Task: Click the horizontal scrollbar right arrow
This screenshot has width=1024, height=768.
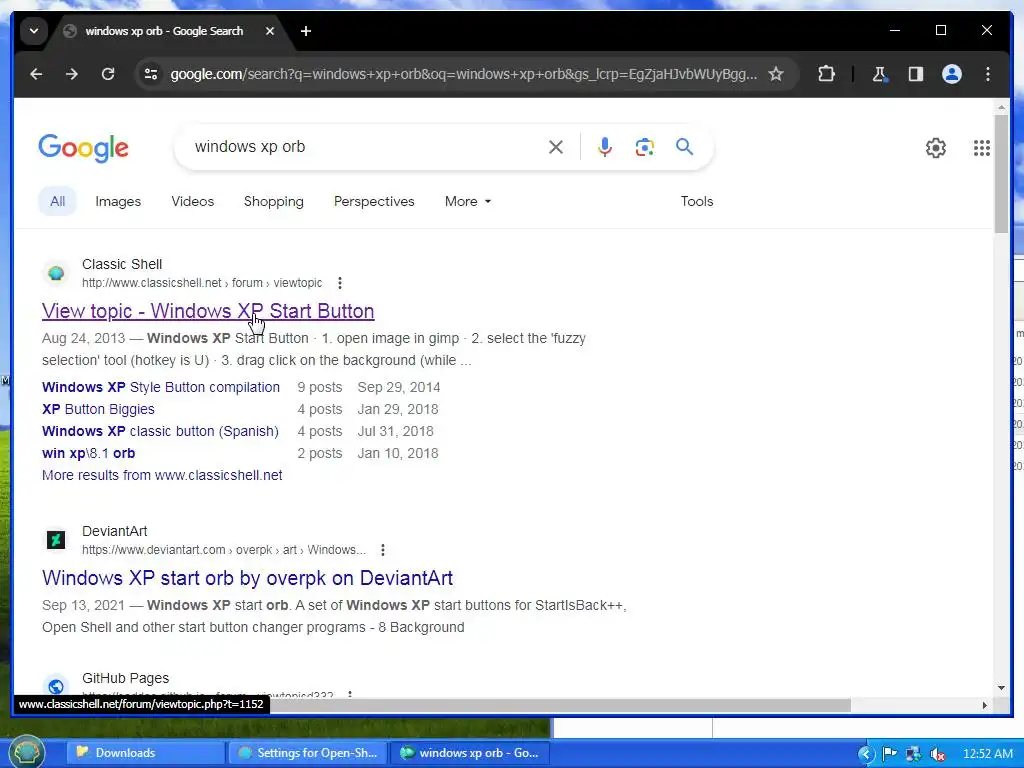Action: click(x=985, y=705)
